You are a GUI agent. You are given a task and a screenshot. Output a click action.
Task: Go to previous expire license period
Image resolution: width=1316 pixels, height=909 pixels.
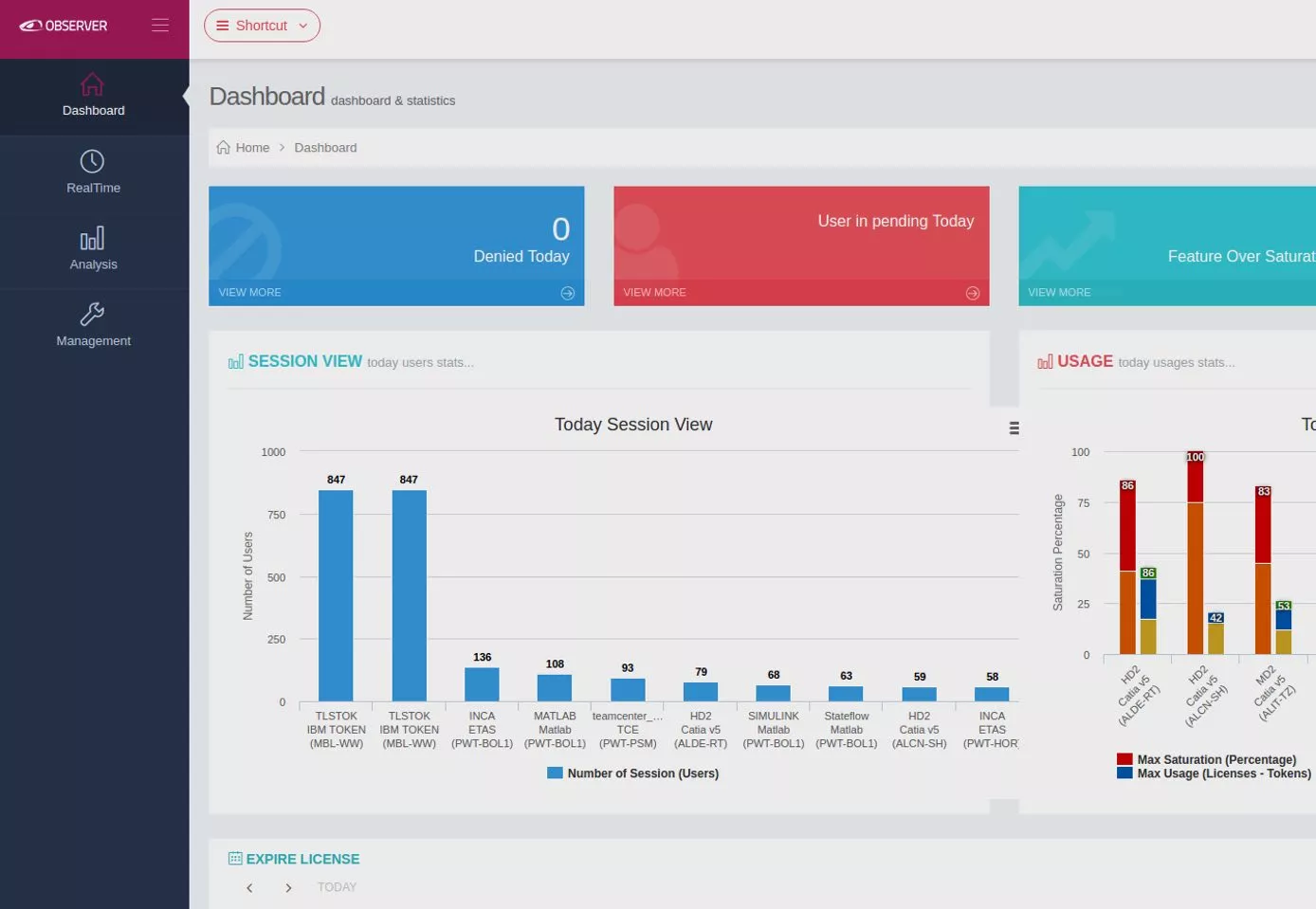point(249,888)
